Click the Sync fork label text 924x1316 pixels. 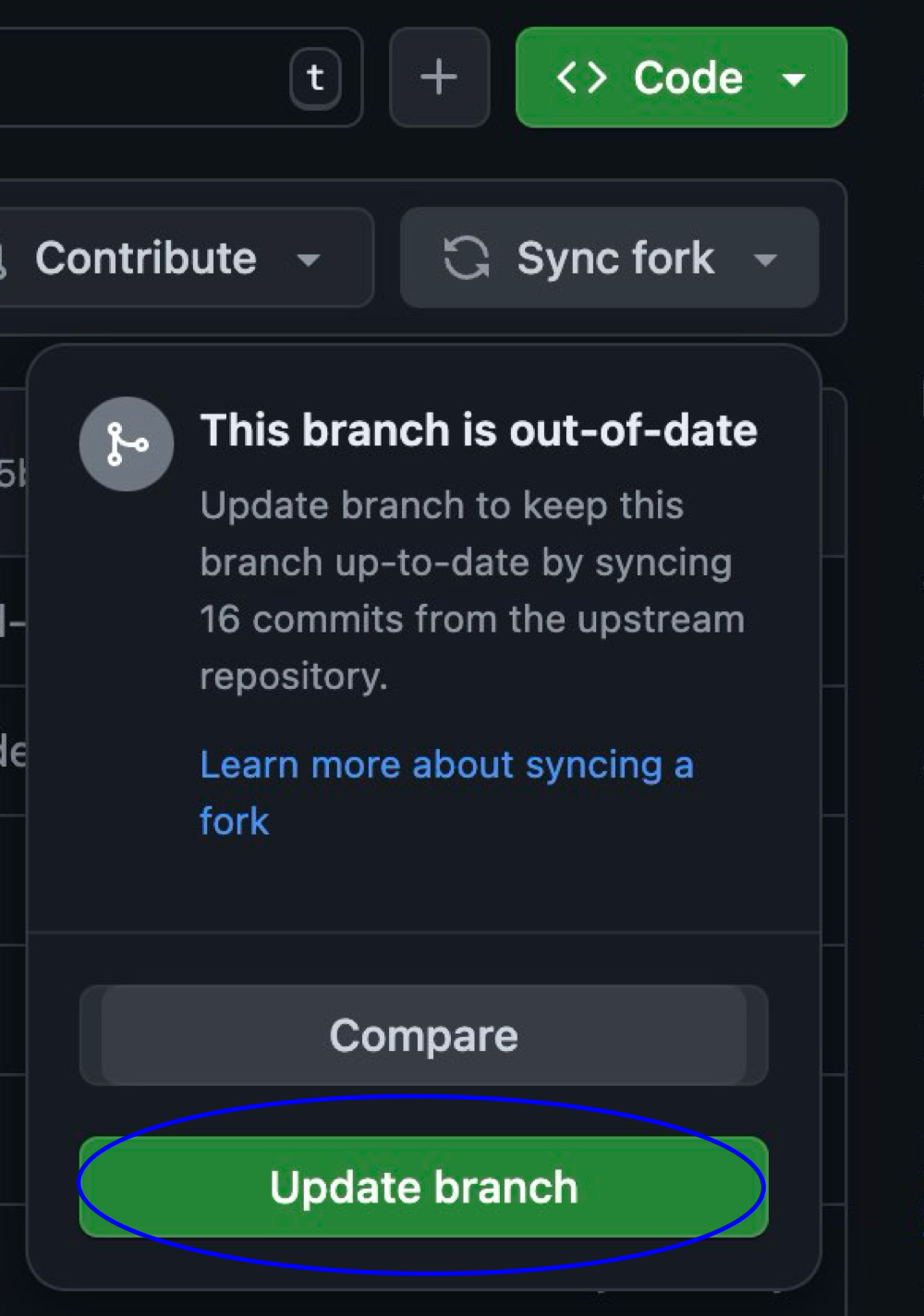click(615, 259)
